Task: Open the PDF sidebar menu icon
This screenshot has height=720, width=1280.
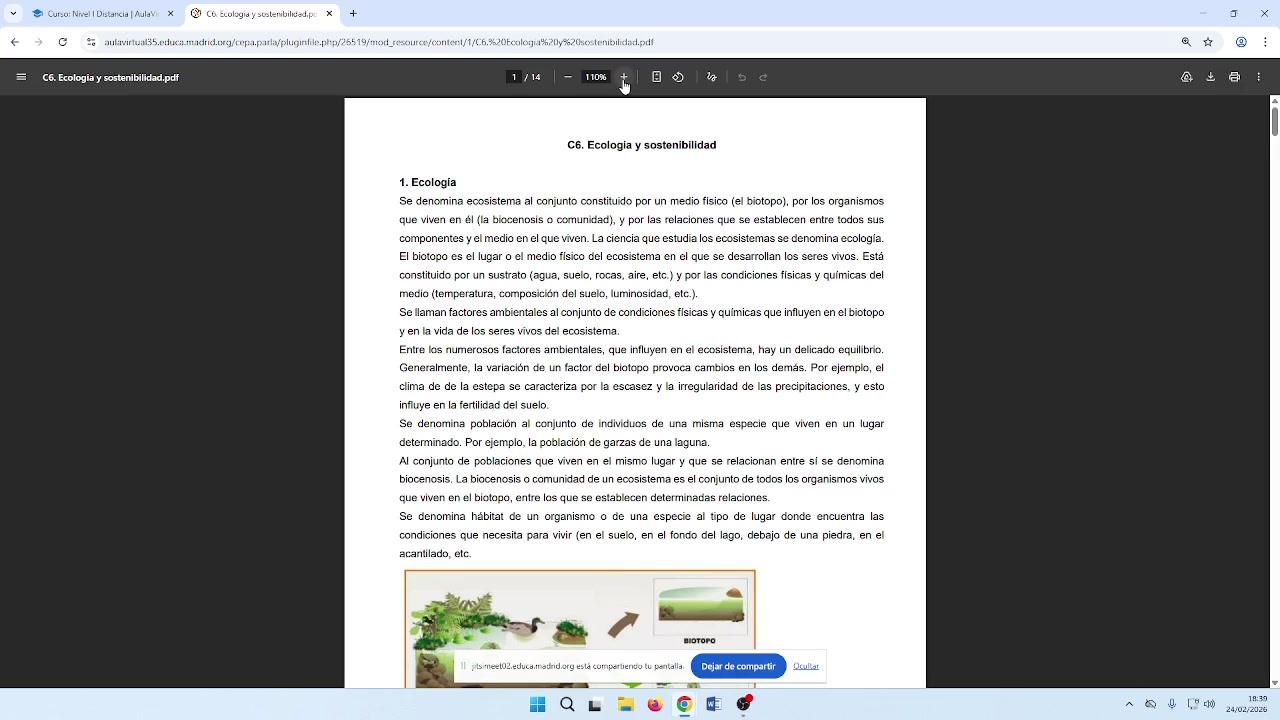Action: pyautogui.click(x=21, y=77)
